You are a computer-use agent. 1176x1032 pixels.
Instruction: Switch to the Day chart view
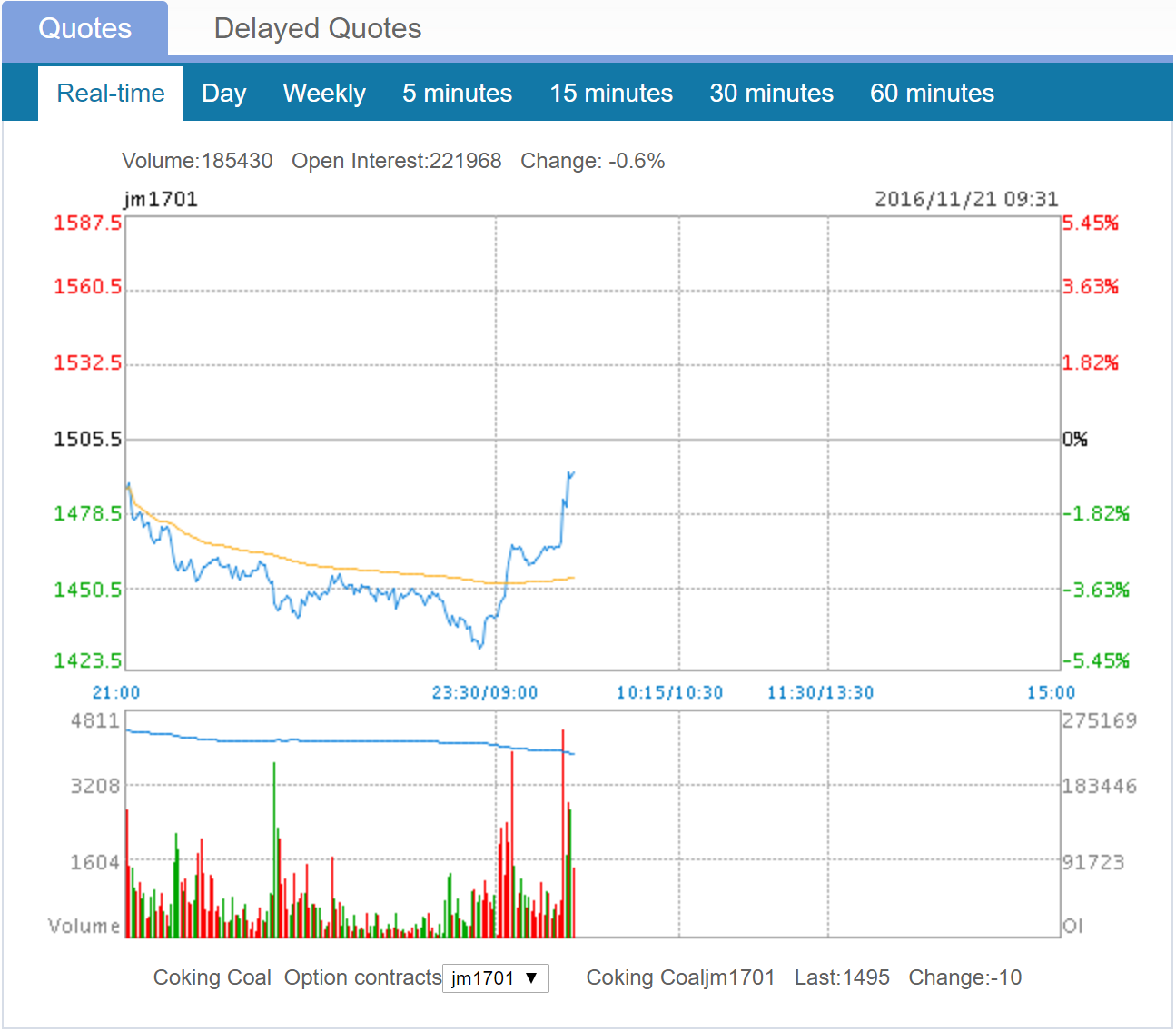[223, 94]
